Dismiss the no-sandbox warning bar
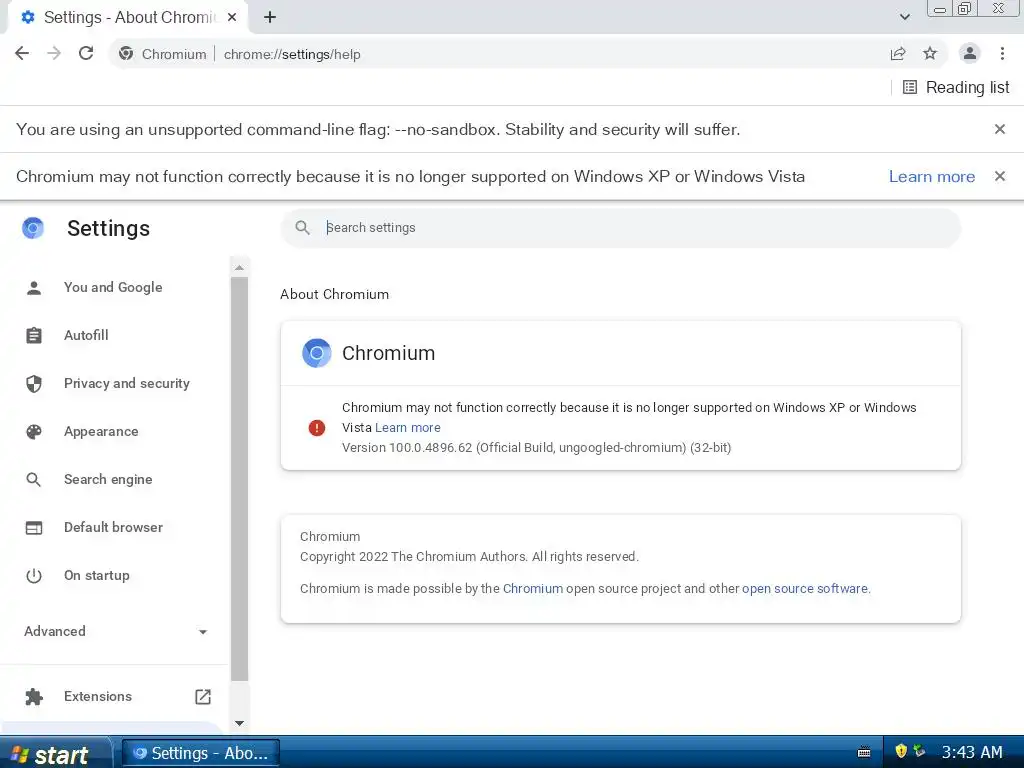The width and height of the screenshot is (1024, 768). pyautogui.click(x=1000, y=129)
